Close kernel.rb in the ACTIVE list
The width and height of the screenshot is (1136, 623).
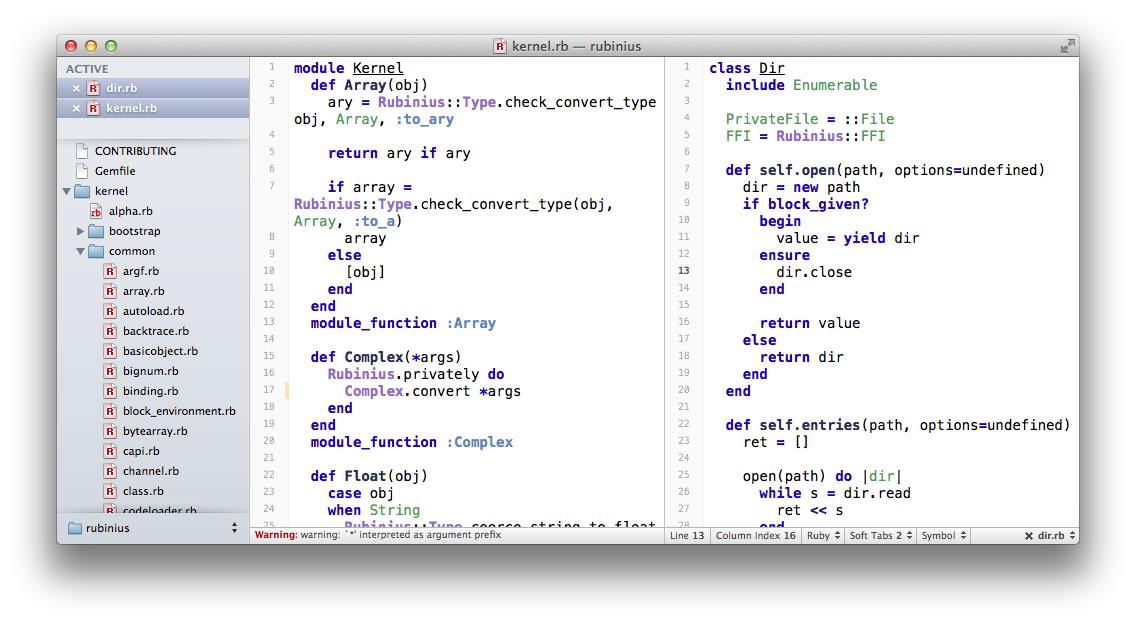pyautogui.click(x=76, y=109)
